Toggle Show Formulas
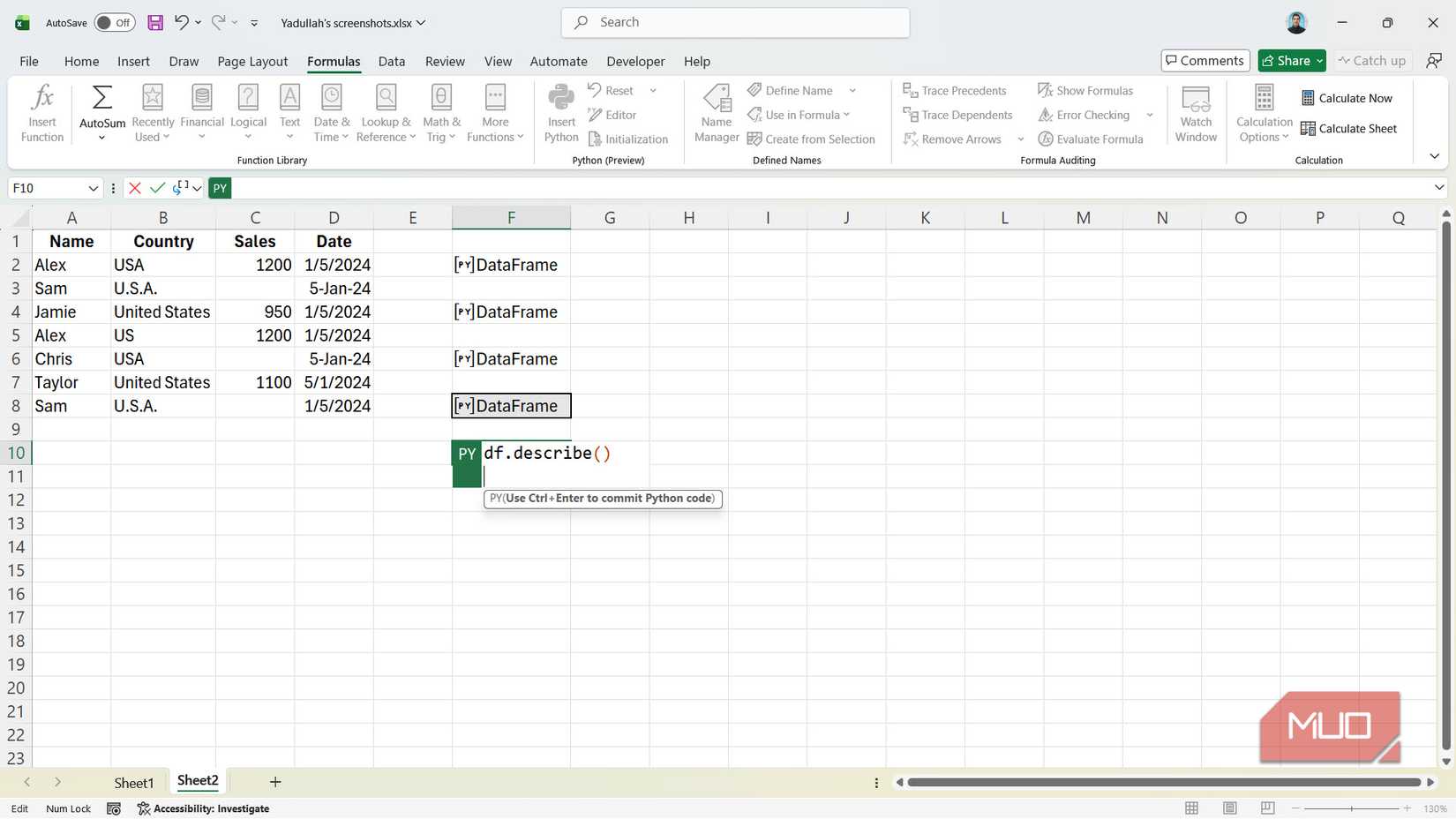Screen dimensions: 1456x819 [1085, 90]
